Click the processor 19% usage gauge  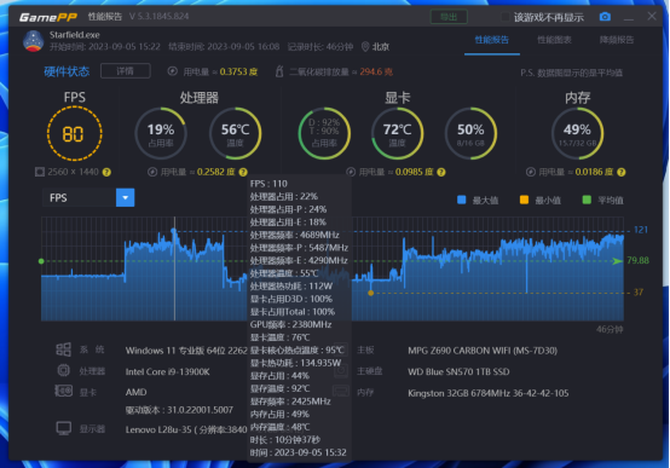point(161,133)
